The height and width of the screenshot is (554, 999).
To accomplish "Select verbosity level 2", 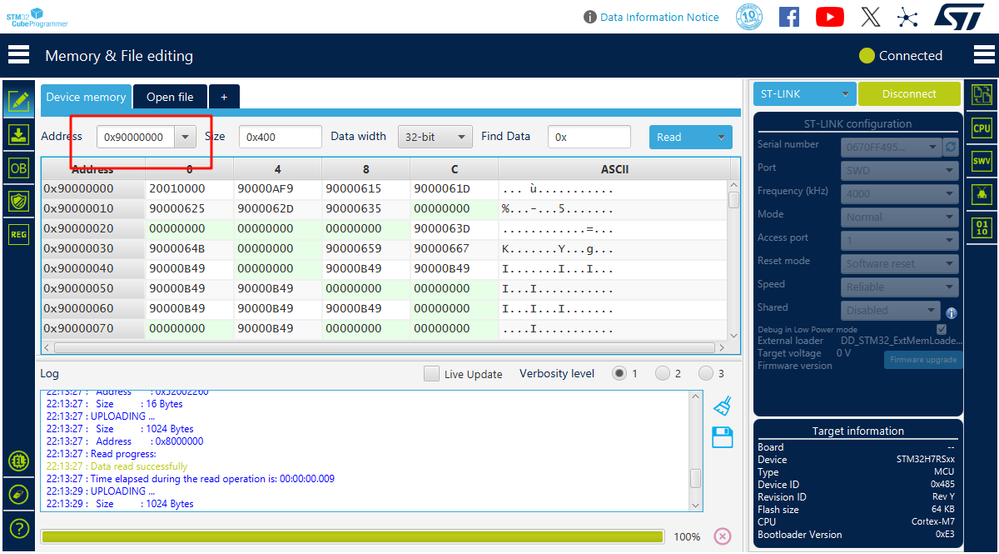I will [663, 373].
